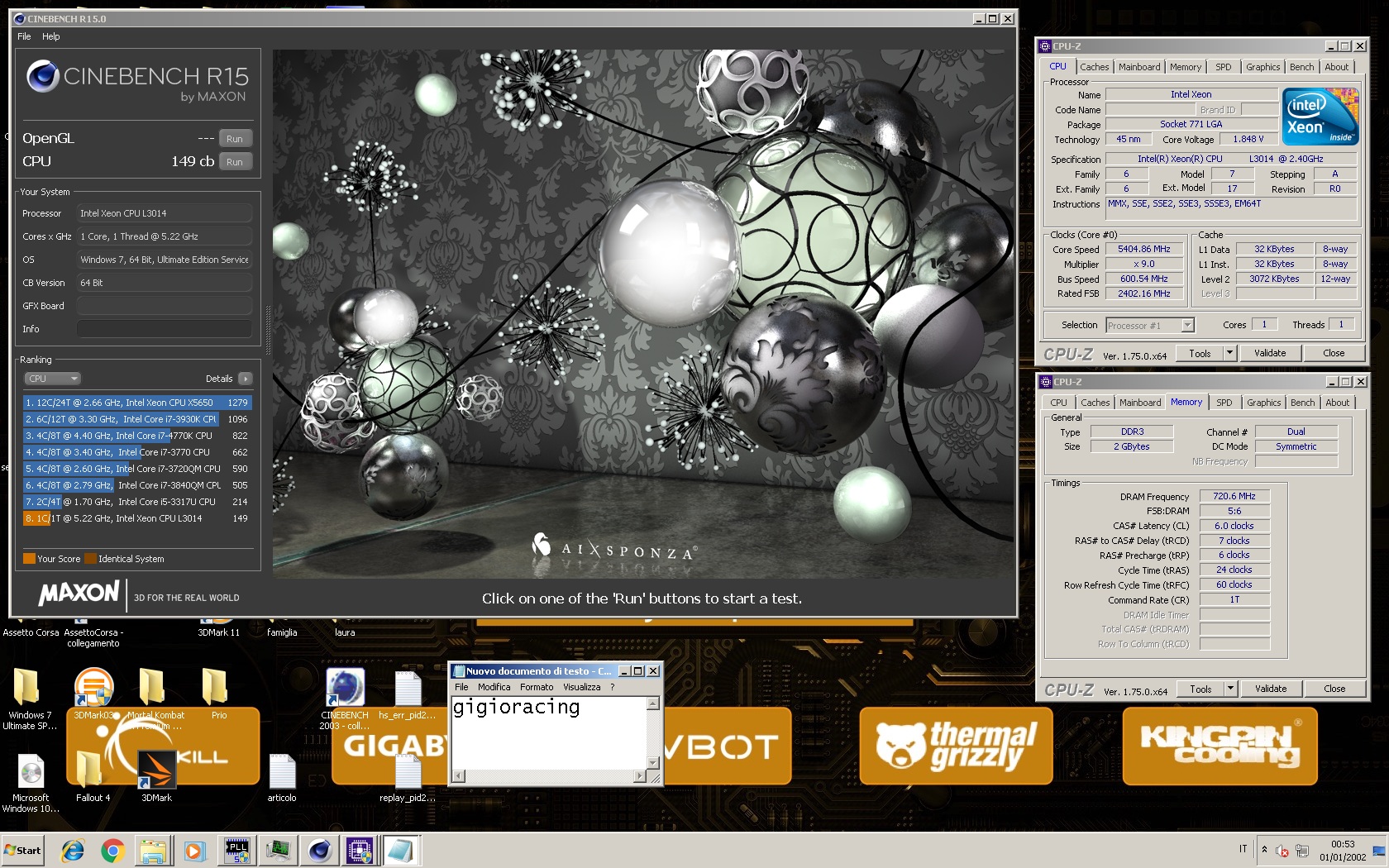The height and width of the screenshot is (868, 1389).
Task: Open Bench tab in upper CPU-Z window
Action: [1301, 67]
